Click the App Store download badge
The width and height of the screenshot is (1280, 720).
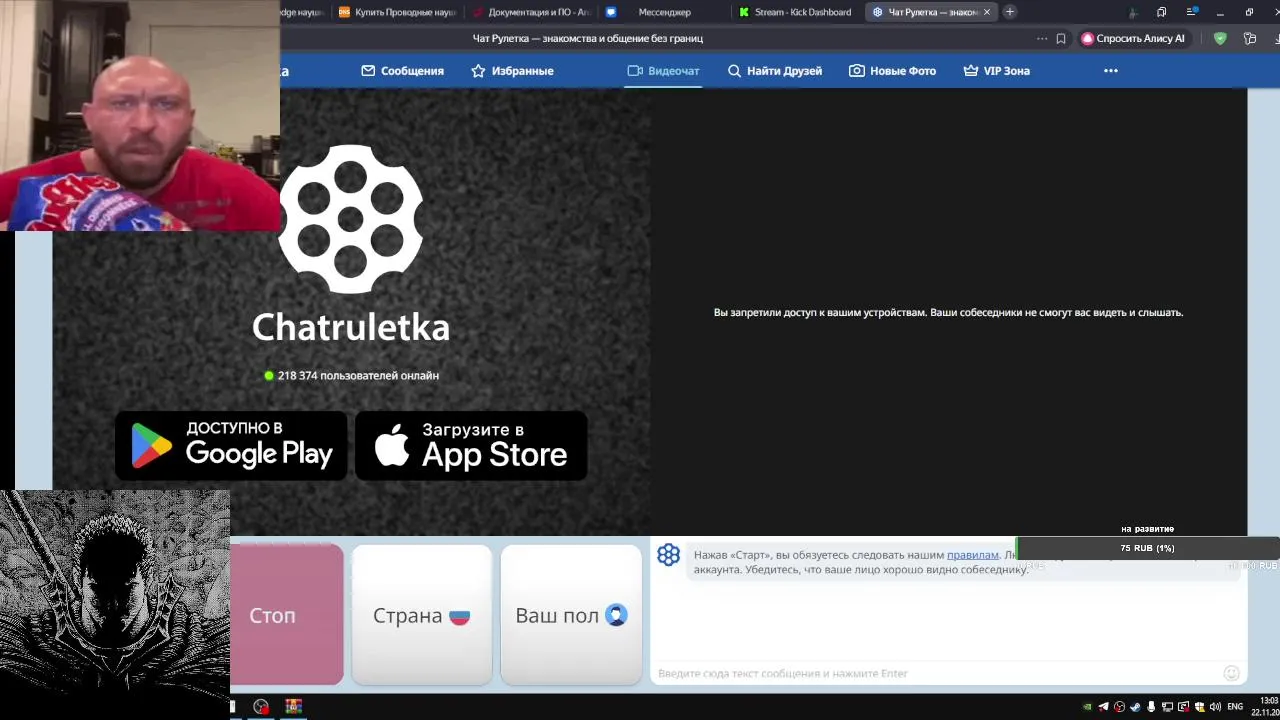pos(471,445)
